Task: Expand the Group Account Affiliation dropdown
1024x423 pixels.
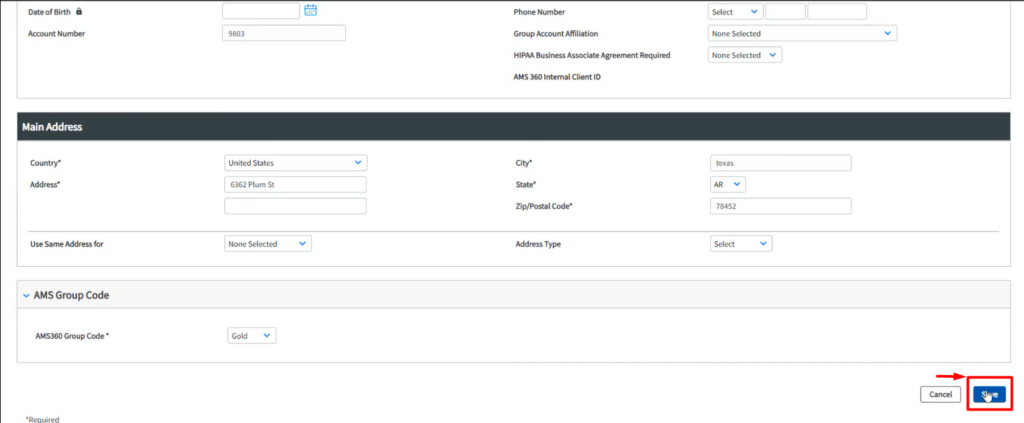Action: (x=801, y=33)
